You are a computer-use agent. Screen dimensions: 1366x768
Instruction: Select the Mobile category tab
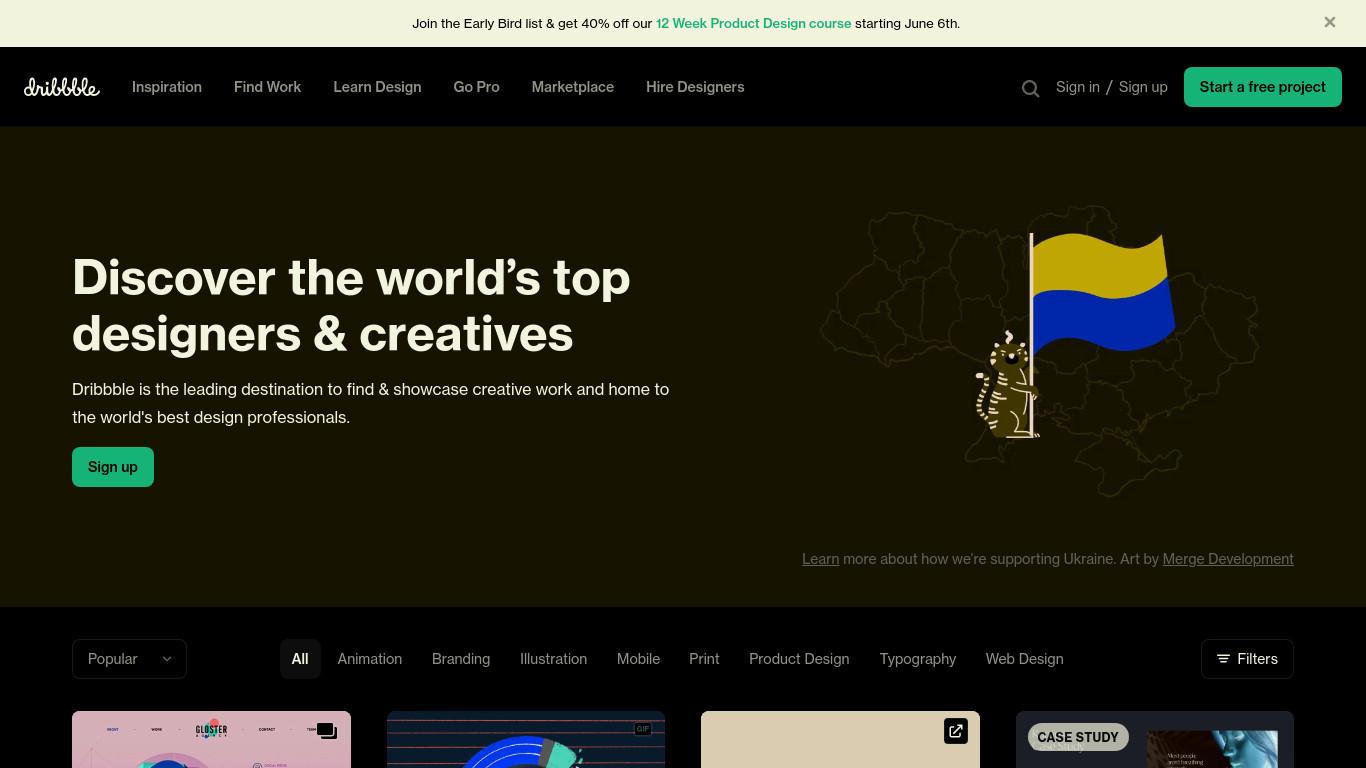click(638, 659)
